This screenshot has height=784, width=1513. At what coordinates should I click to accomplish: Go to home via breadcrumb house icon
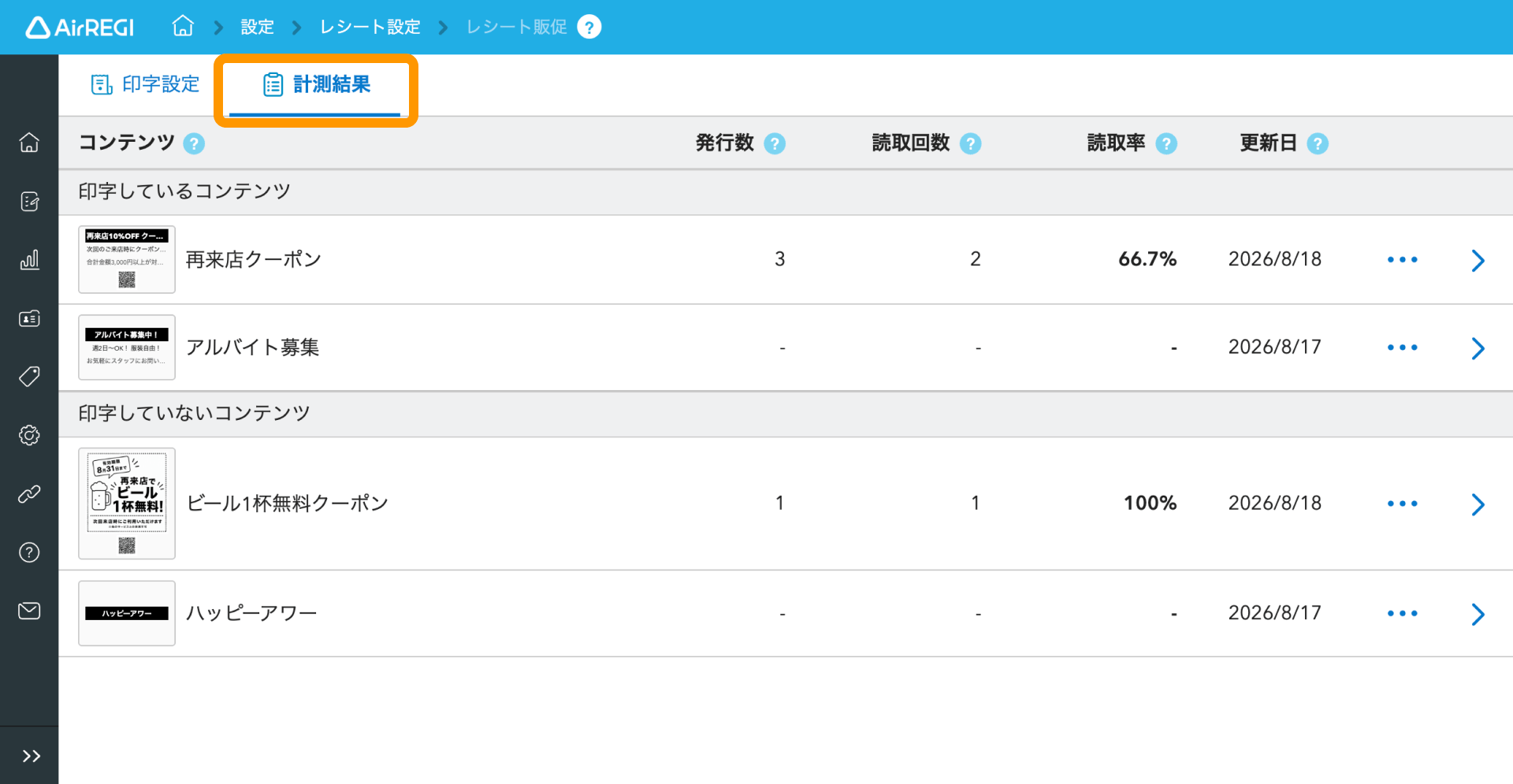(183, 26)
